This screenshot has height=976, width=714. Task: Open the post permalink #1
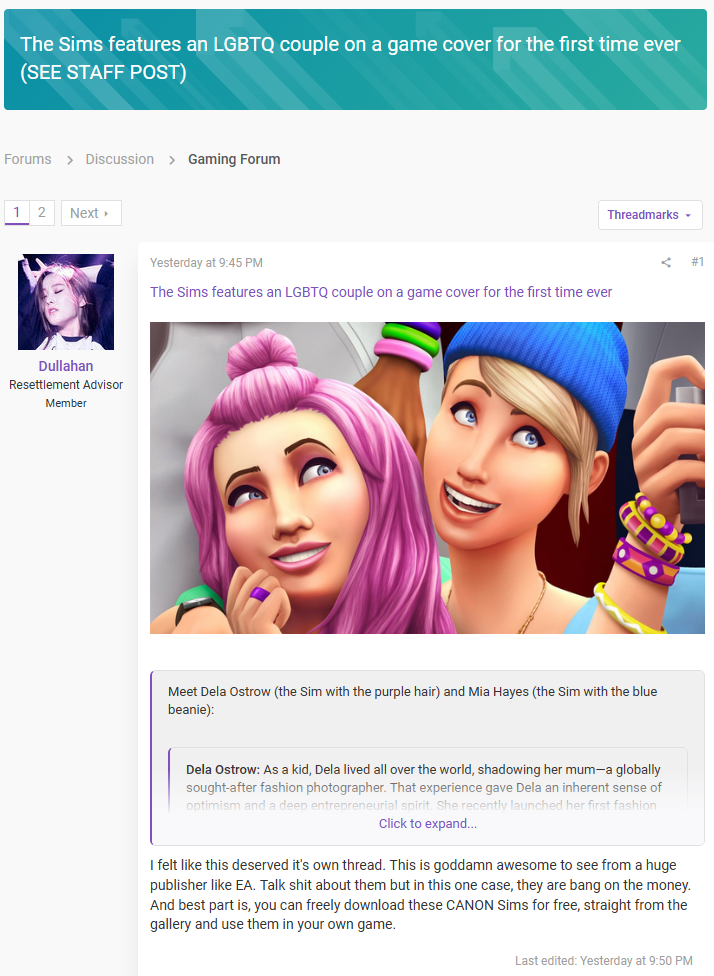click(697, 262)
